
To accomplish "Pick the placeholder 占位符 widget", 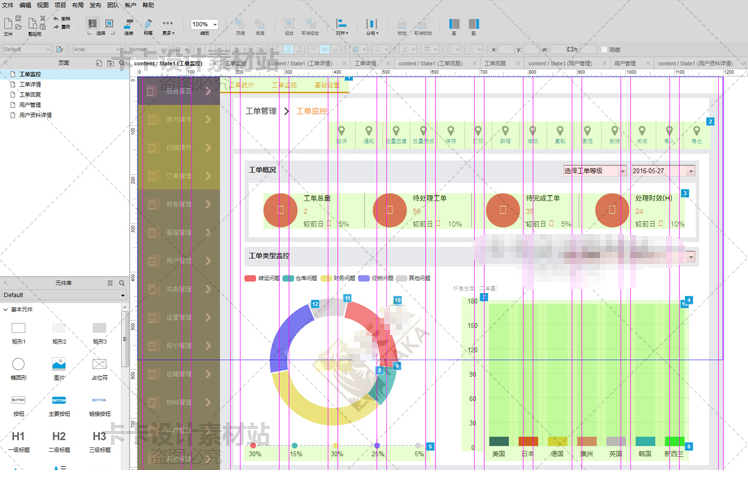I will (99, 368).
